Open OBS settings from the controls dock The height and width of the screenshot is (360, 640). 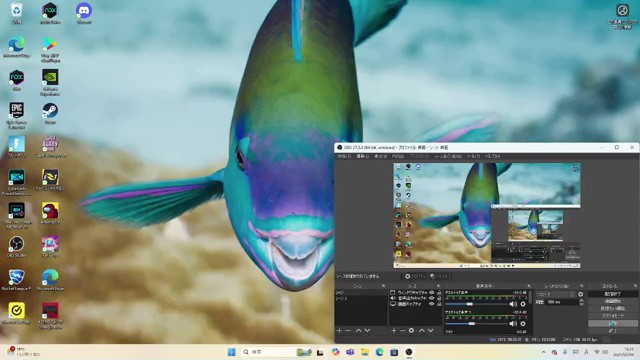pos(613,323)
